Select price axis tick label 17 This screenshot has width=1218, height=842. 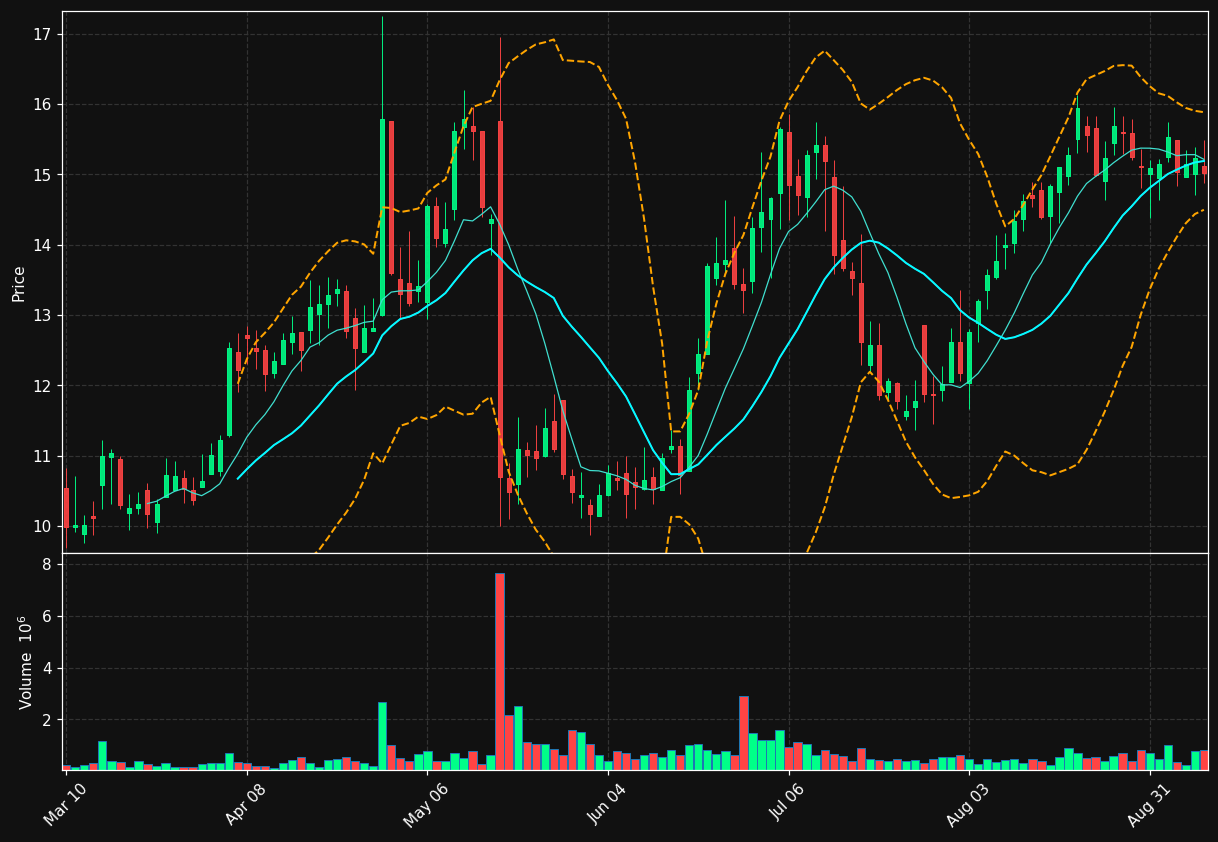pos(44,35)
